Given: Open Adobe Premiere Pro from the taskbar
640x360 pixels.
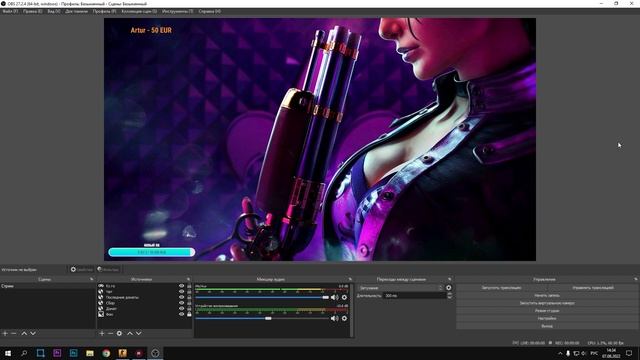Looking at the screenshot, I should (57, 353).
